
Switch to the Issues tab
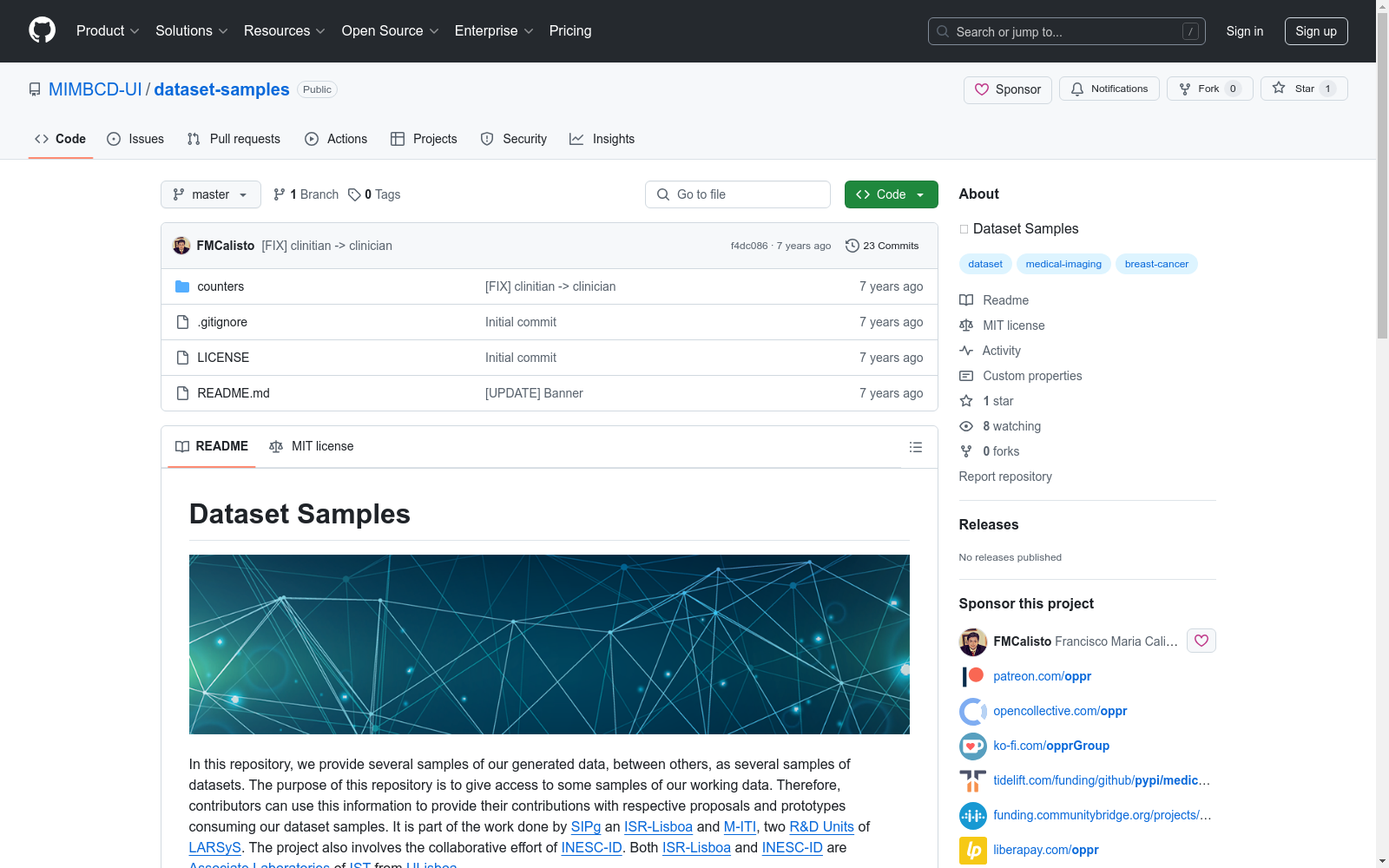pos(135,139)
